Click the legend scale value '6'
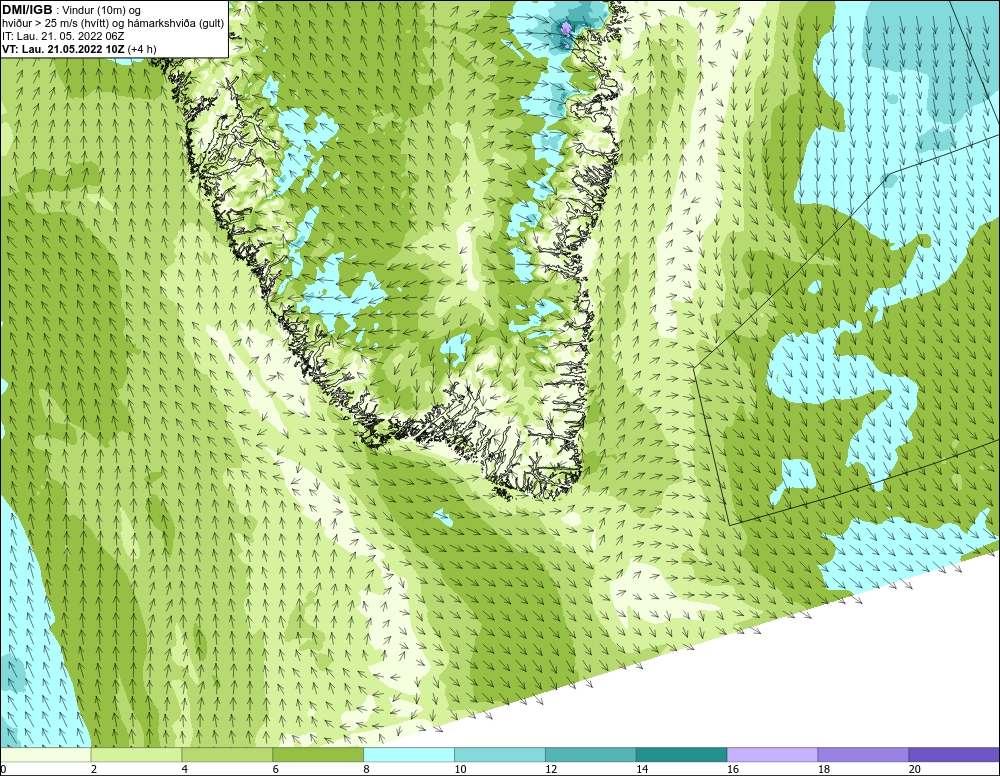The height and width of the screenshot is (776, 1000). [x=276, y=770]
